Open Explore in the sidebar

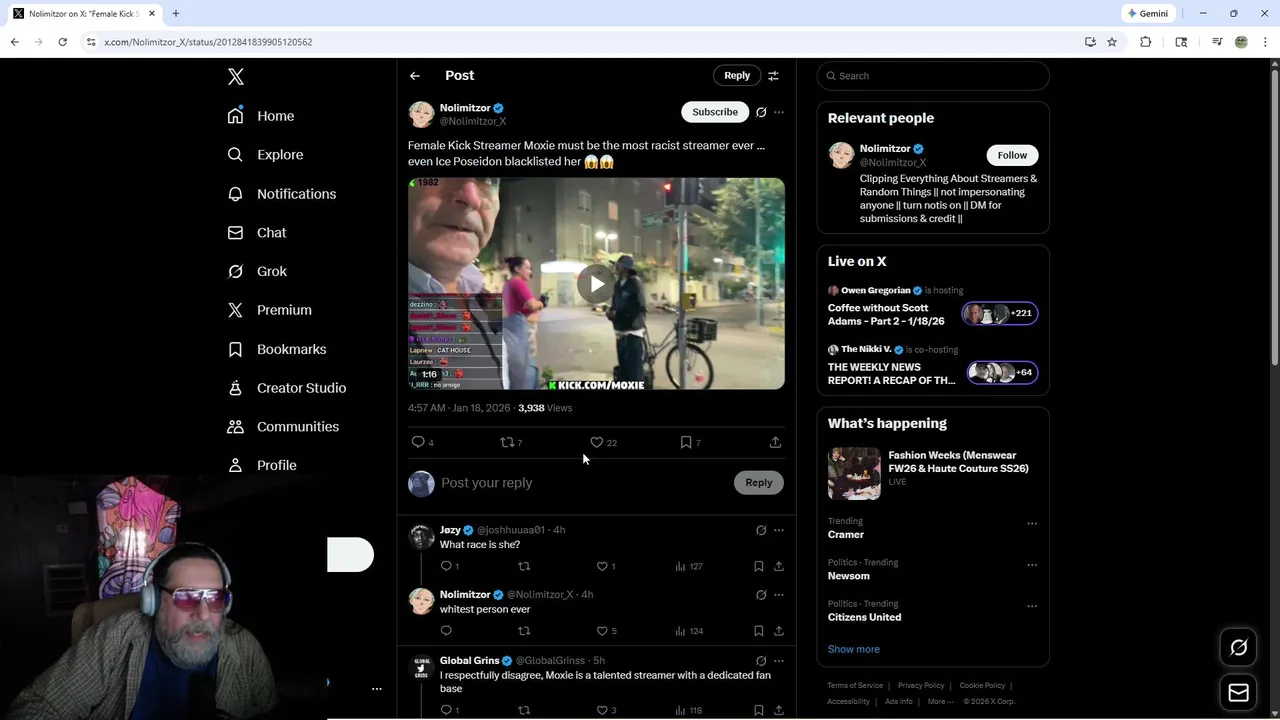pyautogui.click(x=265, y=155)
